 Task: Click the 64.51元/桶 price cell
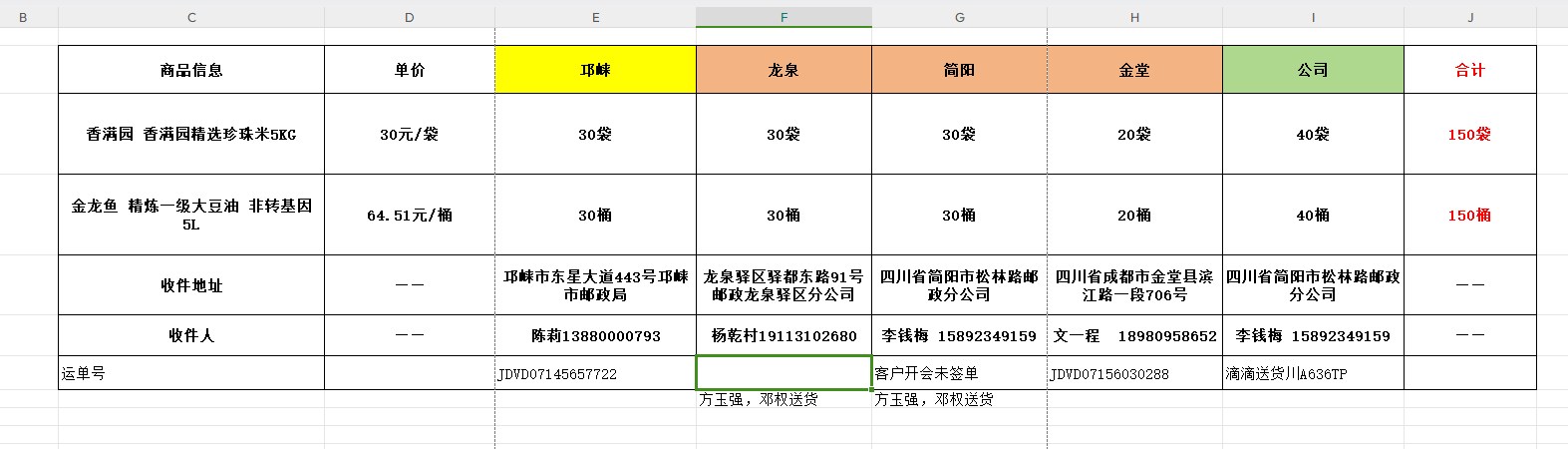pos(410,215)
